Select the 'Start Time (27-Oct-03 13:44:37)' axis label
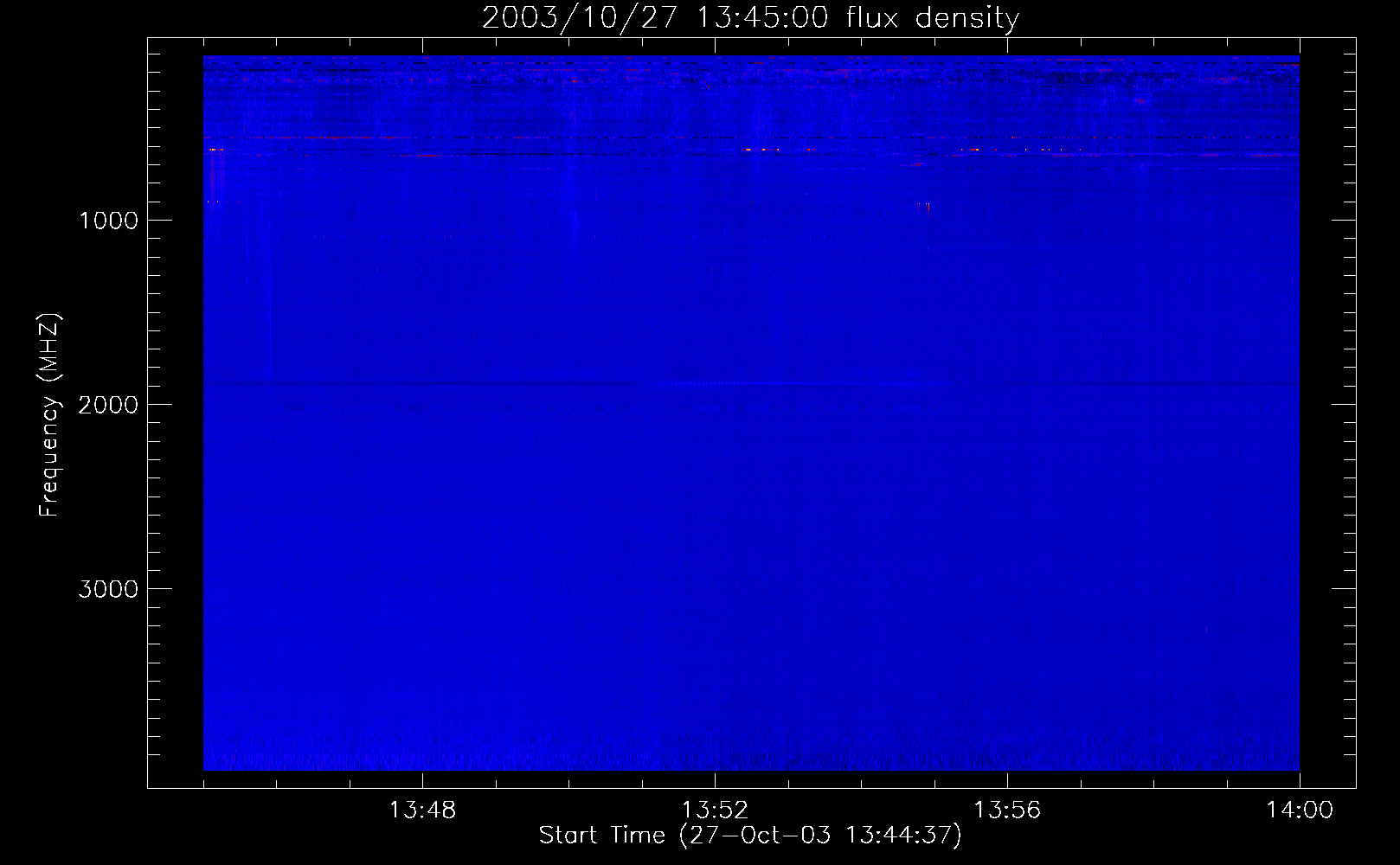 750,836
